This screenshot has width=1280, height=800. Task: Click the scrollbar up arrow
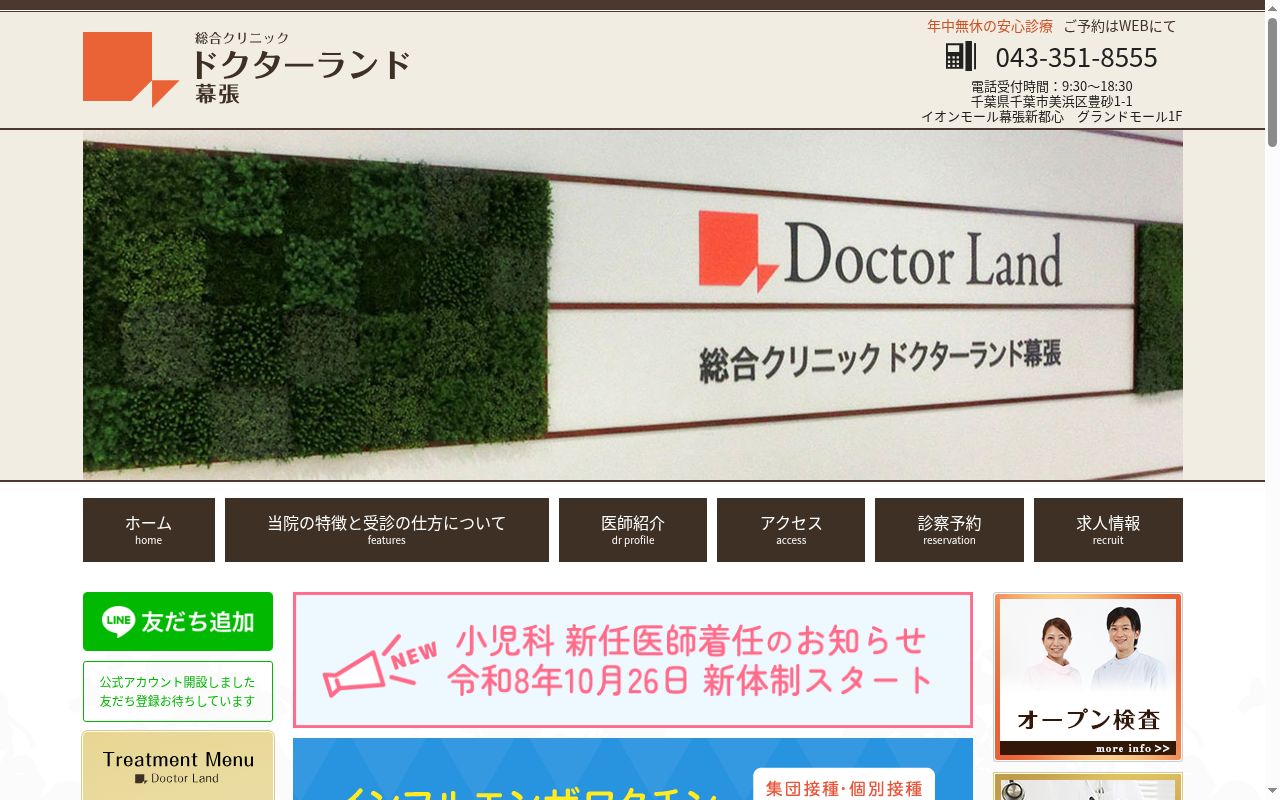(1272, 8)
